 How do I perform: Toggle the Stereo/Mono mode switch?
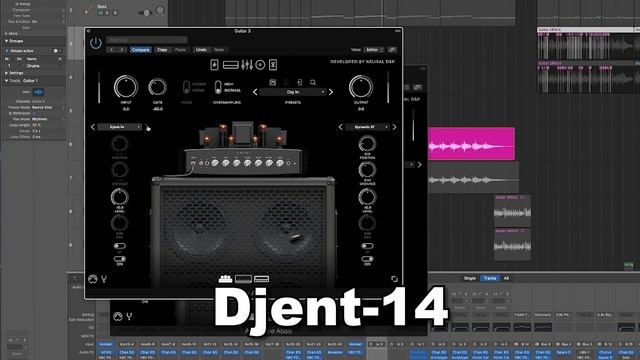(x=186, y=87)
